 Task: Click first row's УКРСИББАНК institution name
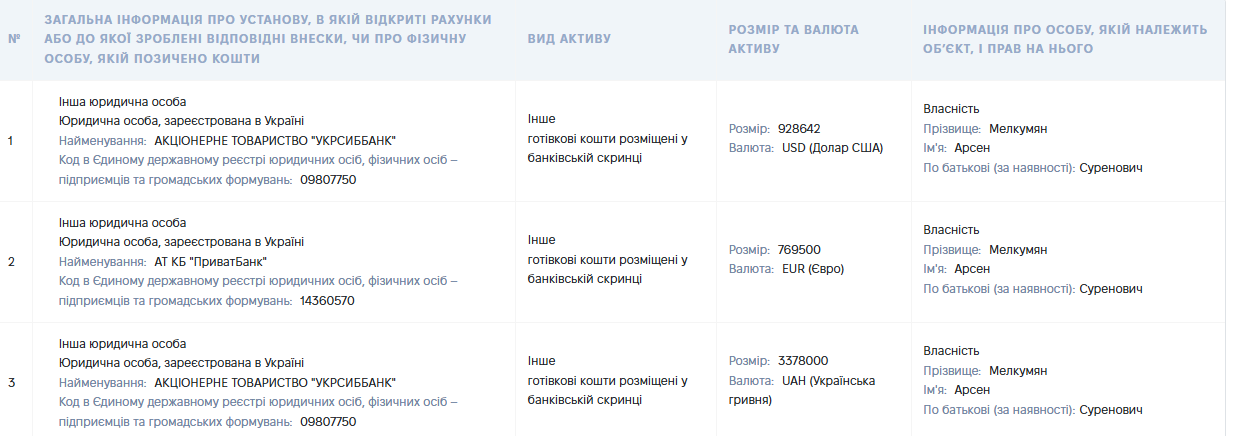coord(275,141)
